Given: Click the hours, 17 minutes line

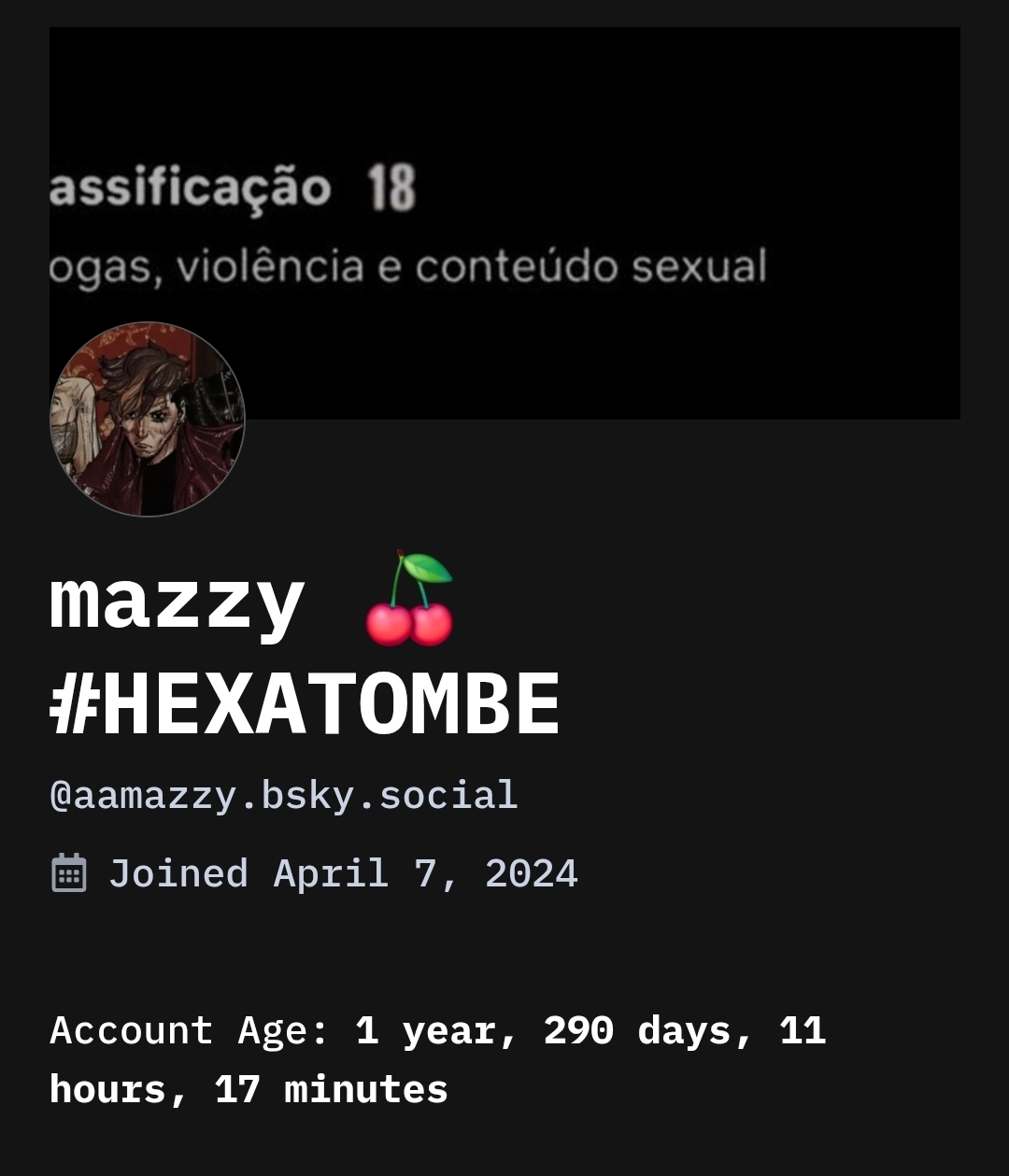Looking at the screenshot, I should tap(249, 1090).
